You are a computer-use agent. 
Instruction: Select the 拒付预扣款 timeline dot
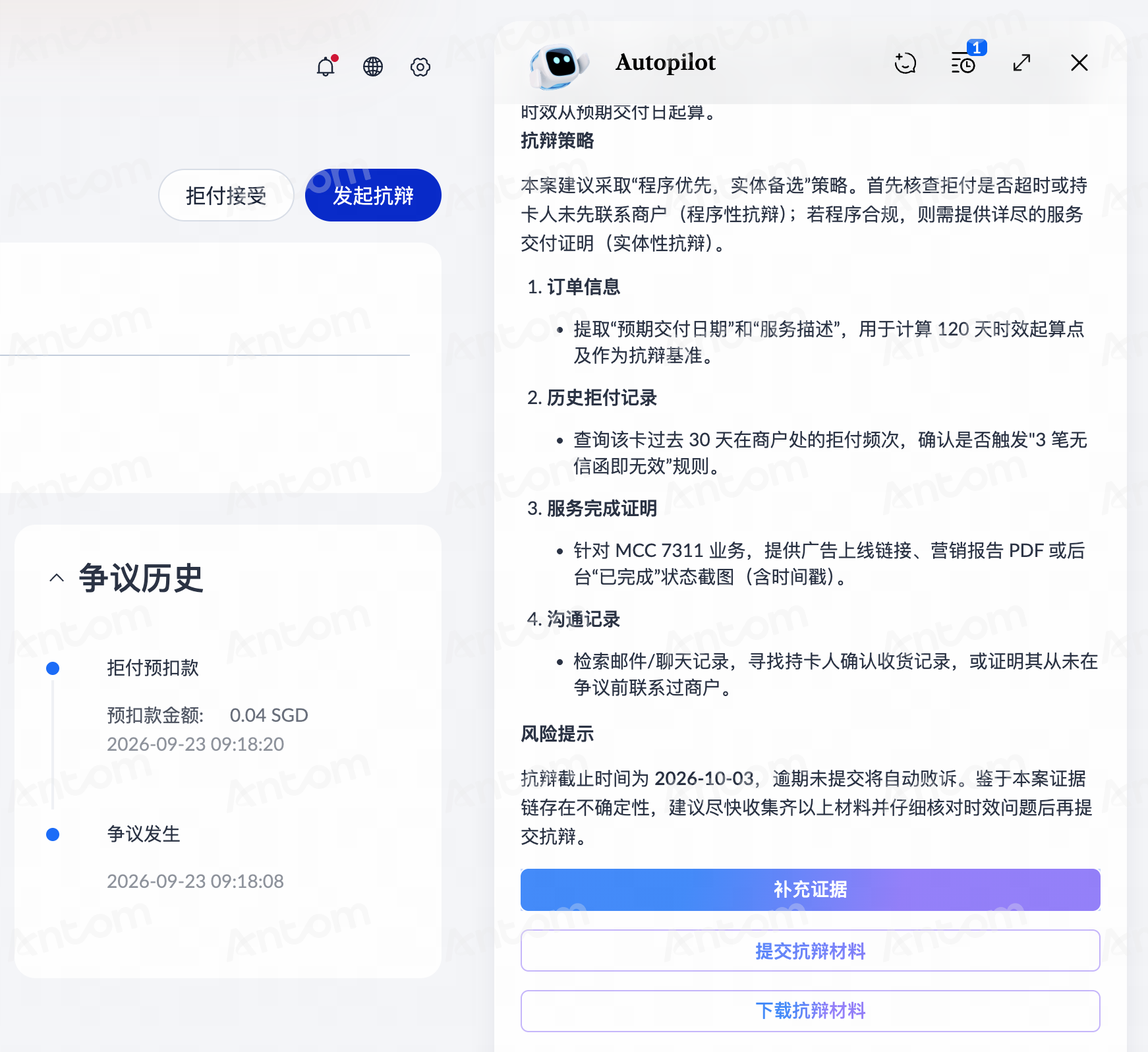pyautogui.click(x=53, y=668)
